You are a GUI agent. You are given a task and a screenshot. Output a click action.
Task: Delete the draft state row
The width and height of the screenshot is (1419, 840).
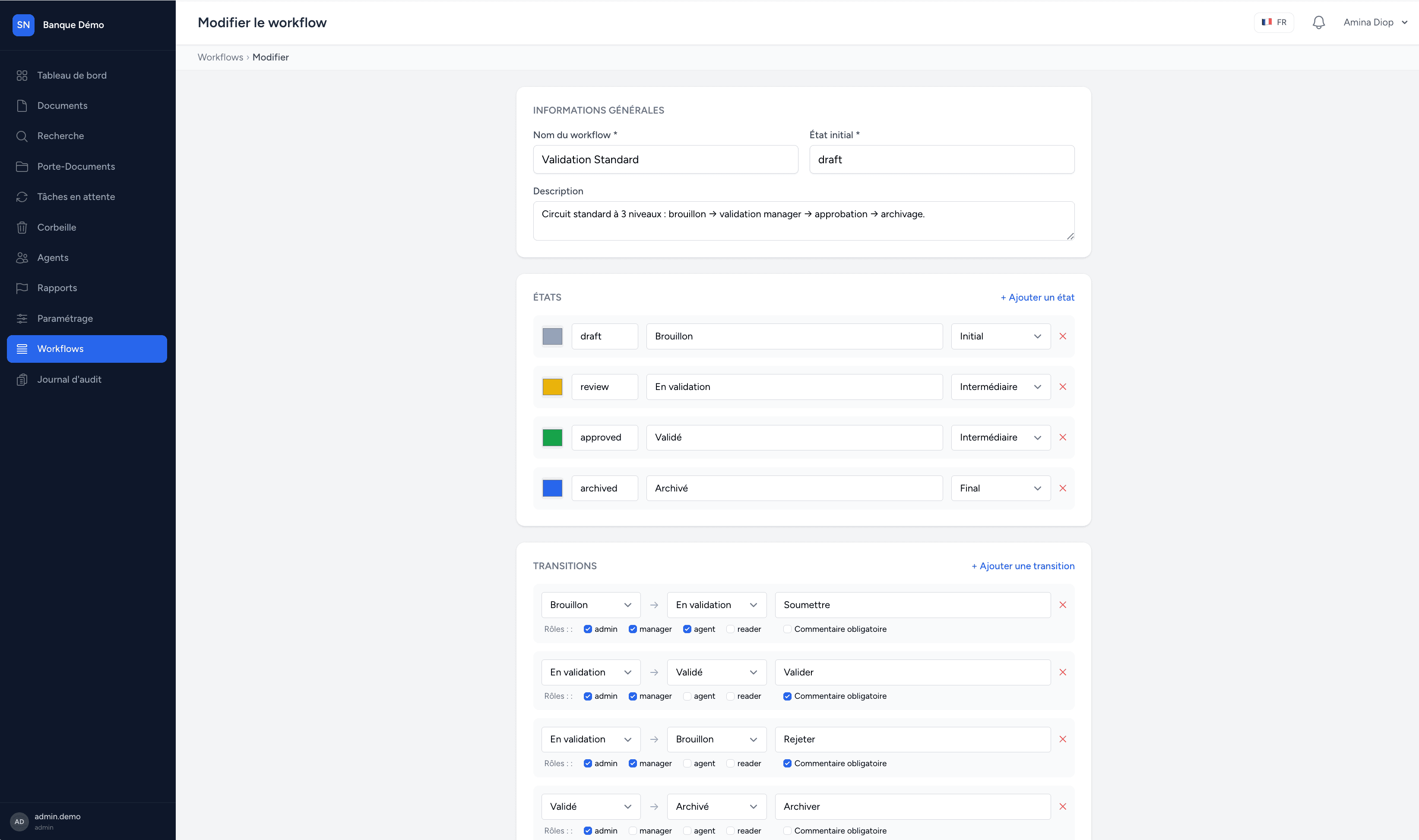pyautogui.click(x=1063, y=336)
